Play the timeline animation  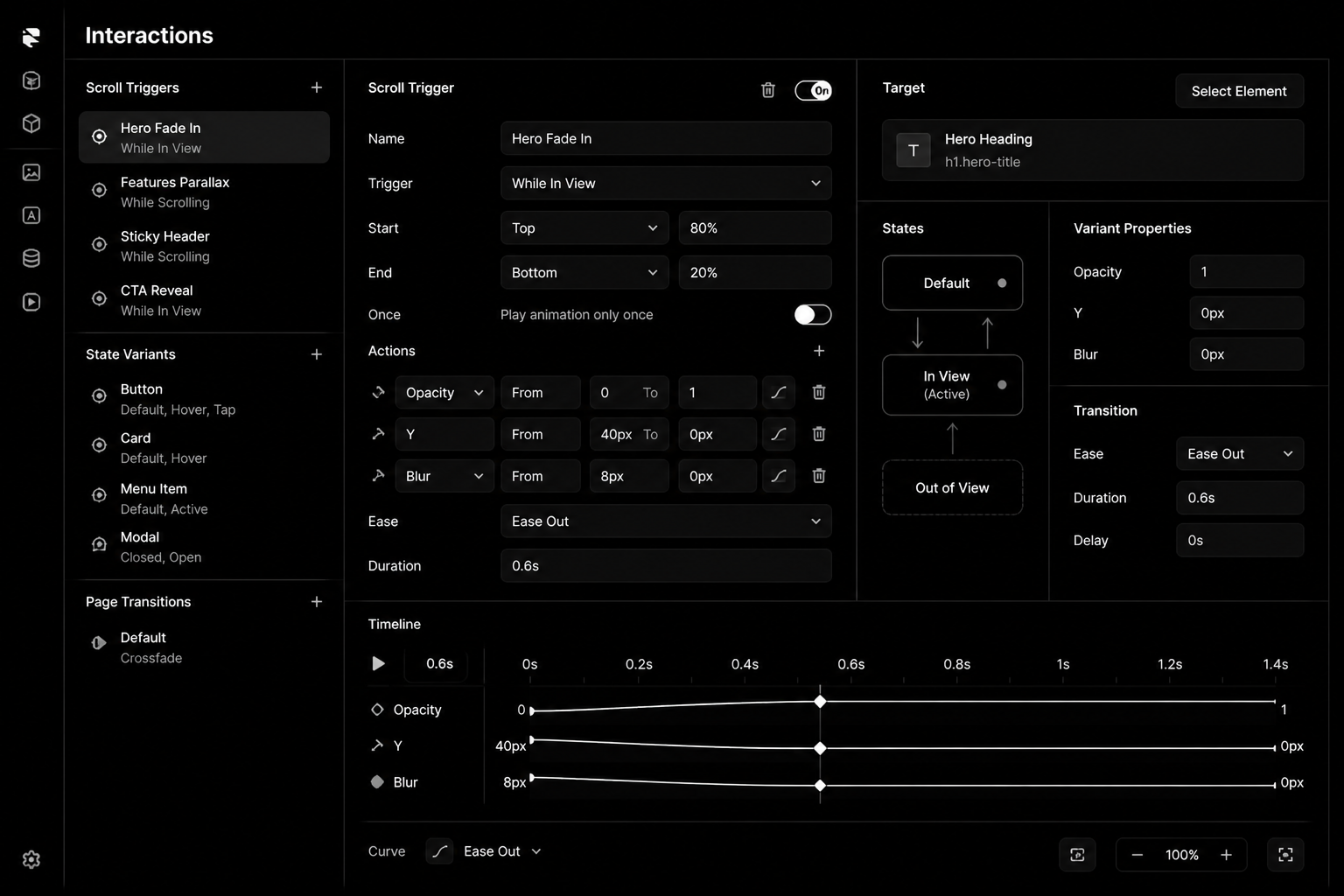point(378,663)
